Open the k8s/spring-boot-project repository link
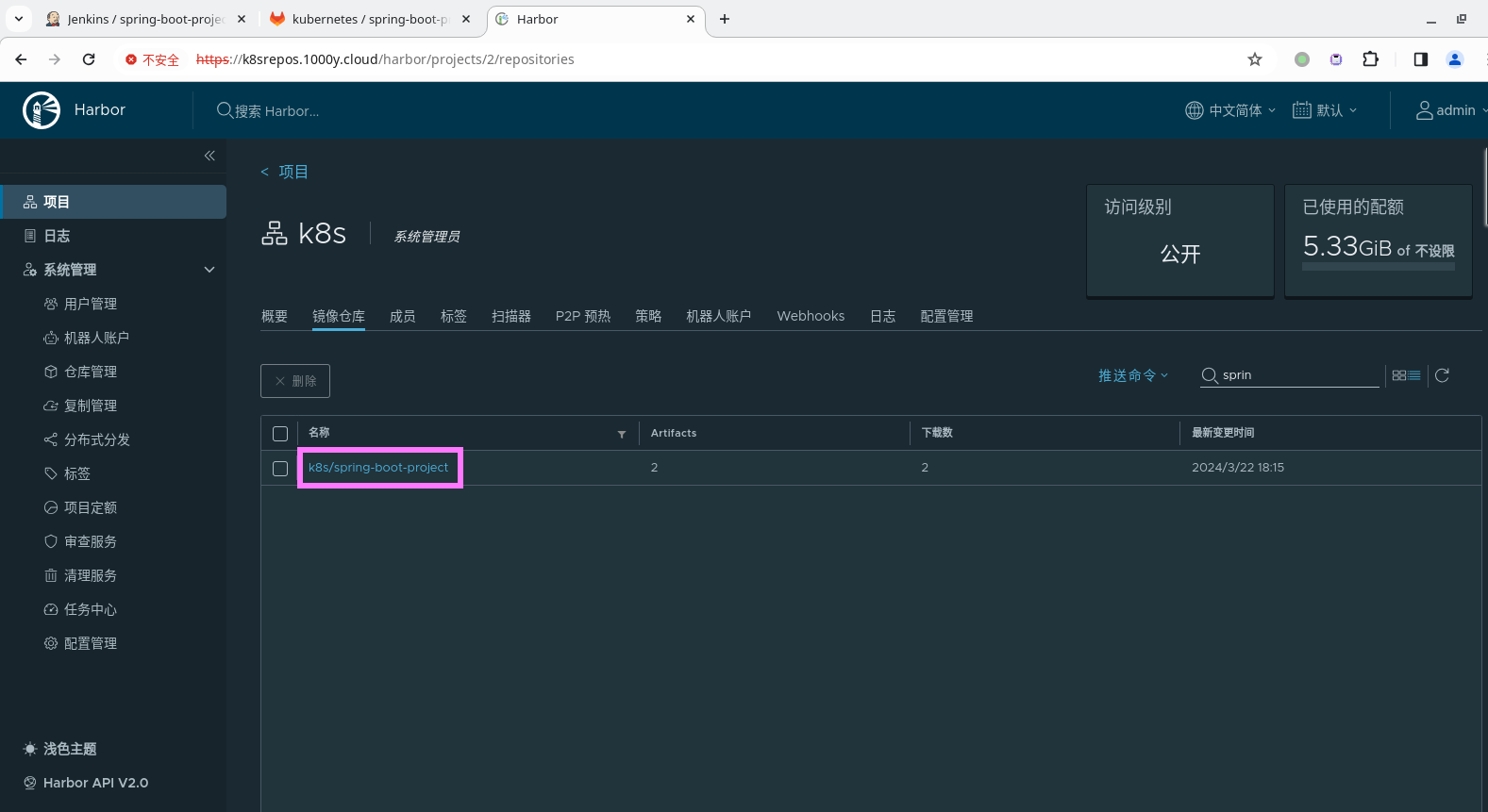Screen dimensions: 1488x812 coord(378,468)
